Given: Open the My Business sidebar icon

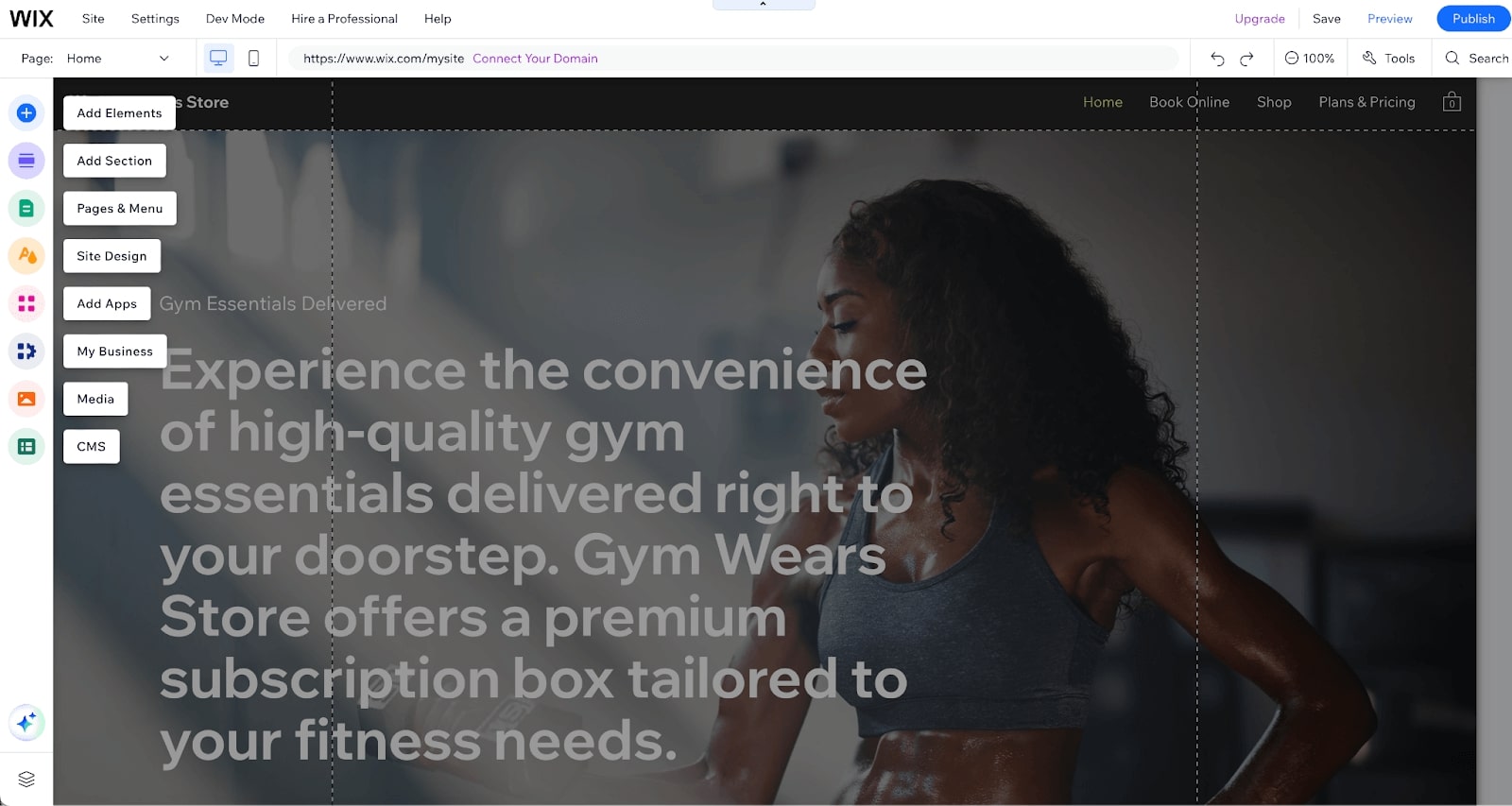Looking at the screenshot, I should tap(26, 352).
